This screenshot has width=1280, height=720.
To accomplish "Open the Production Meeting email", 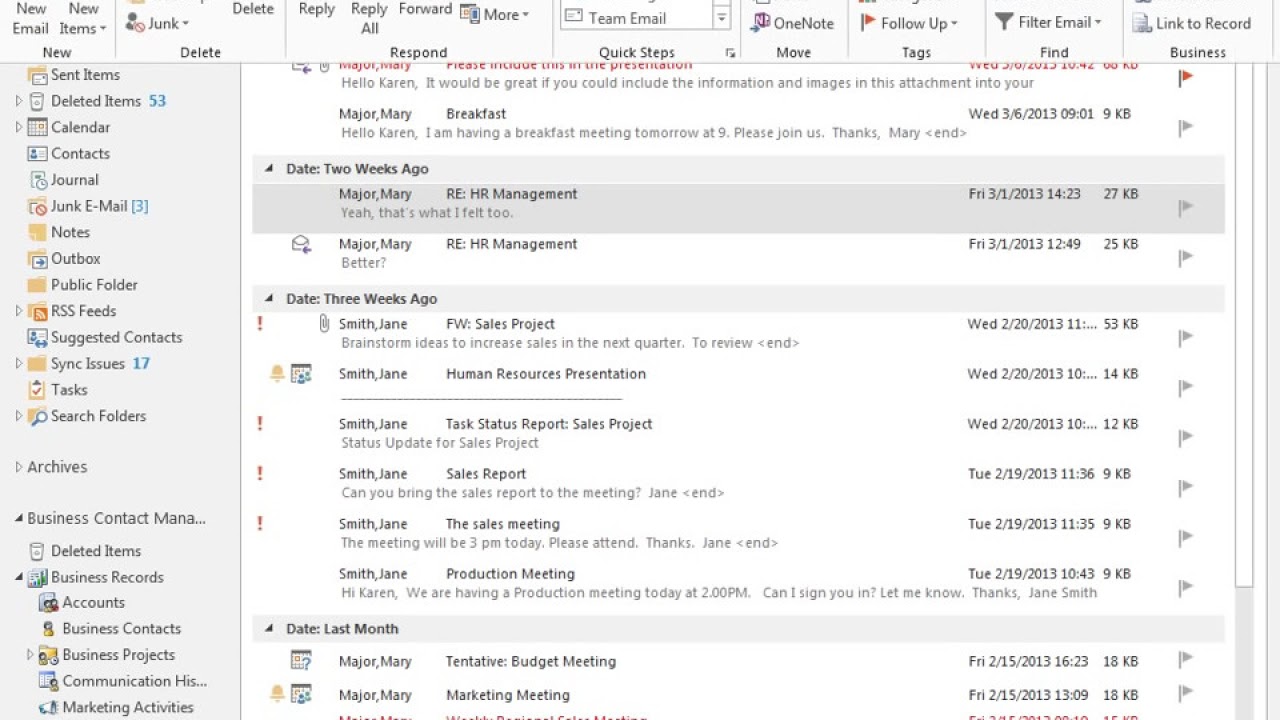I will (x=738, y=583).
